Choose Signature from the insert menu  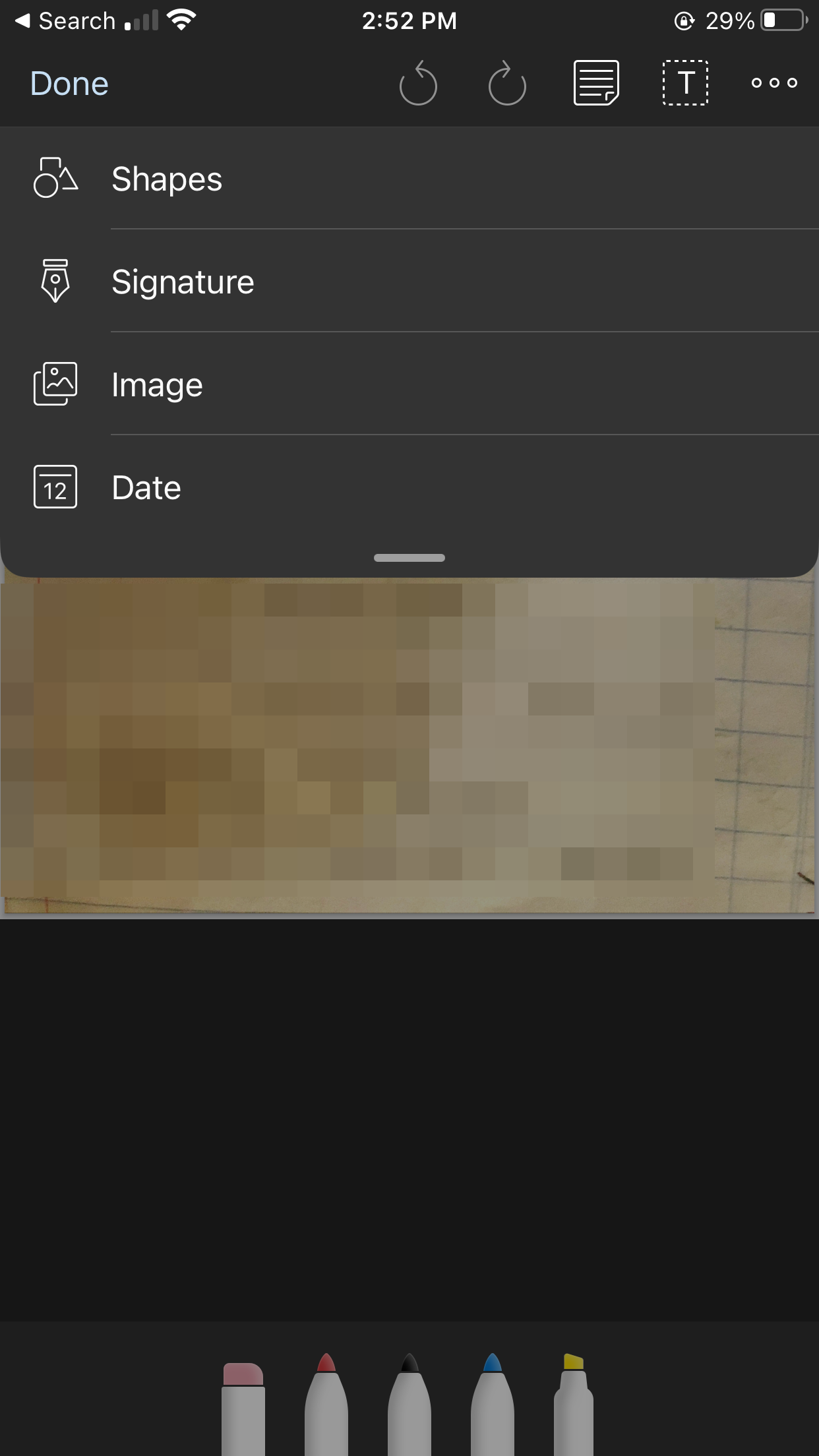(409, 281)
